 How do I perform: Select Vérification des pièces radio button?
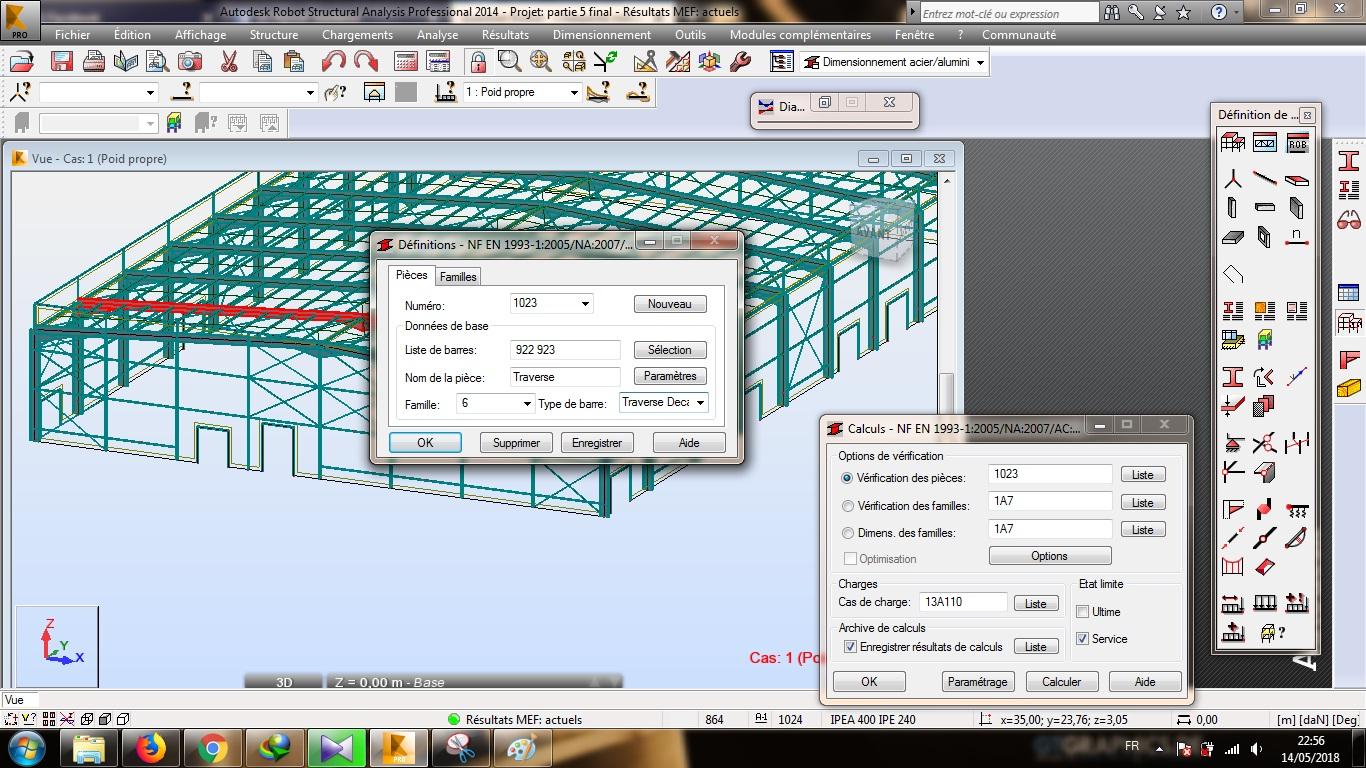(848, 478)
